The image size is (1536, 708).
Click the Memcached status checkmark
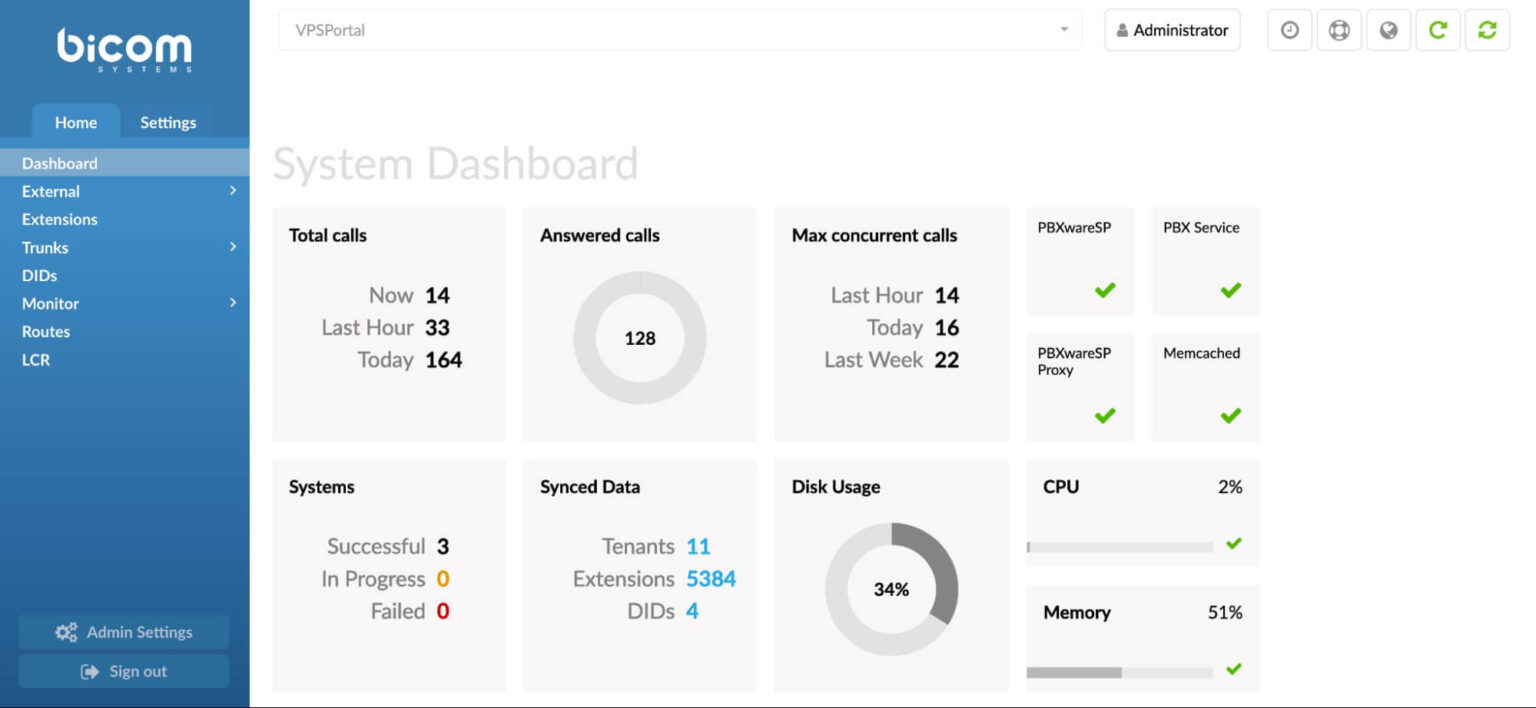(1230, 416)
